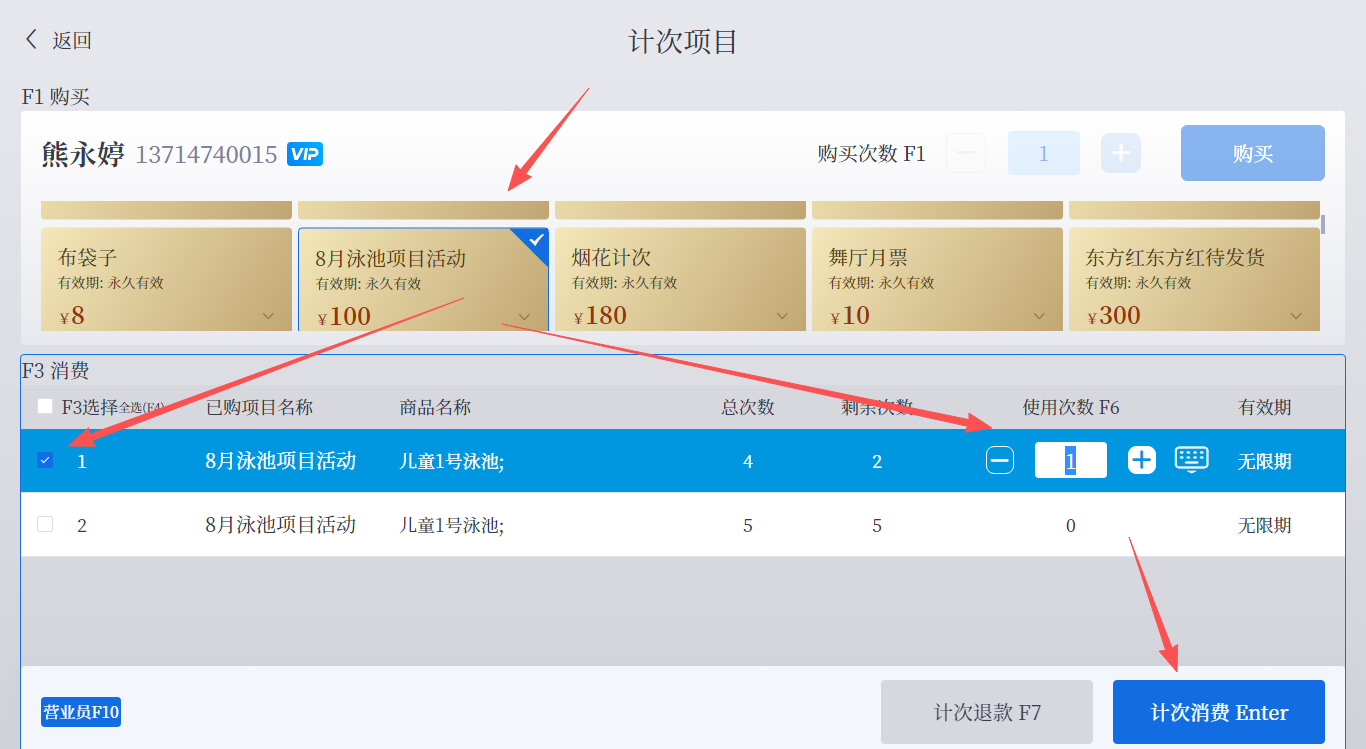Decrease purchase count with the minus button

[966, 153]
